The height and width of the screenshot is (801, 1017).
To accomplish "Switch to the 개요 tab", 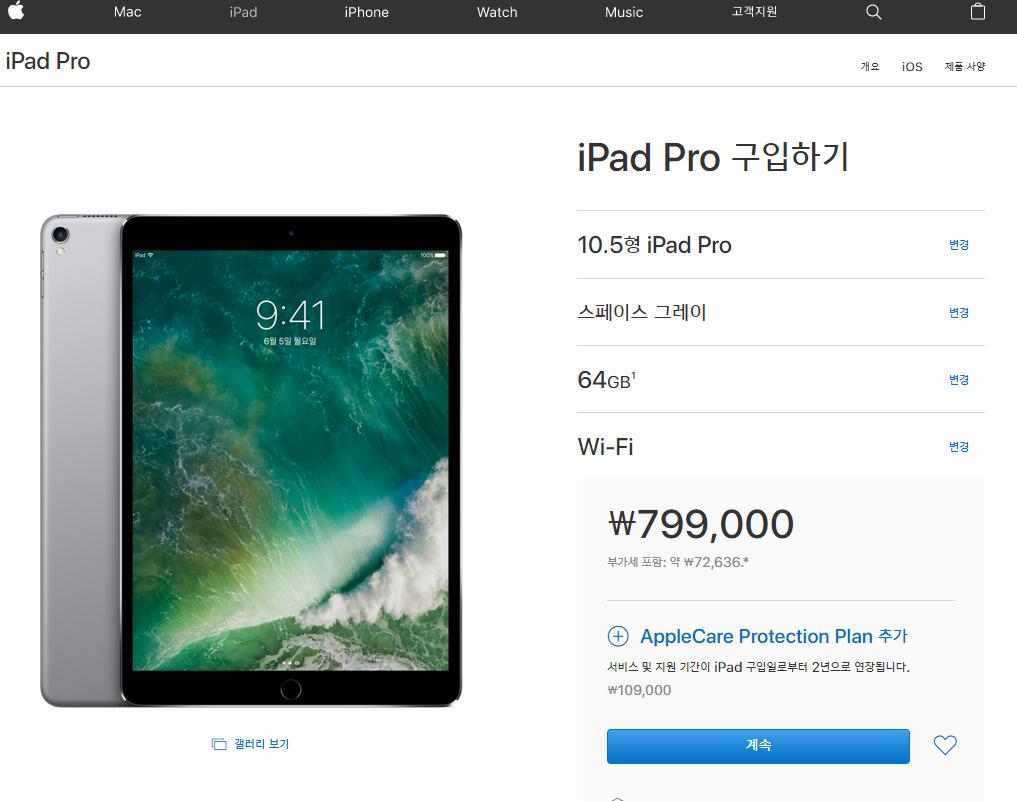I will [x=870, y=66].
